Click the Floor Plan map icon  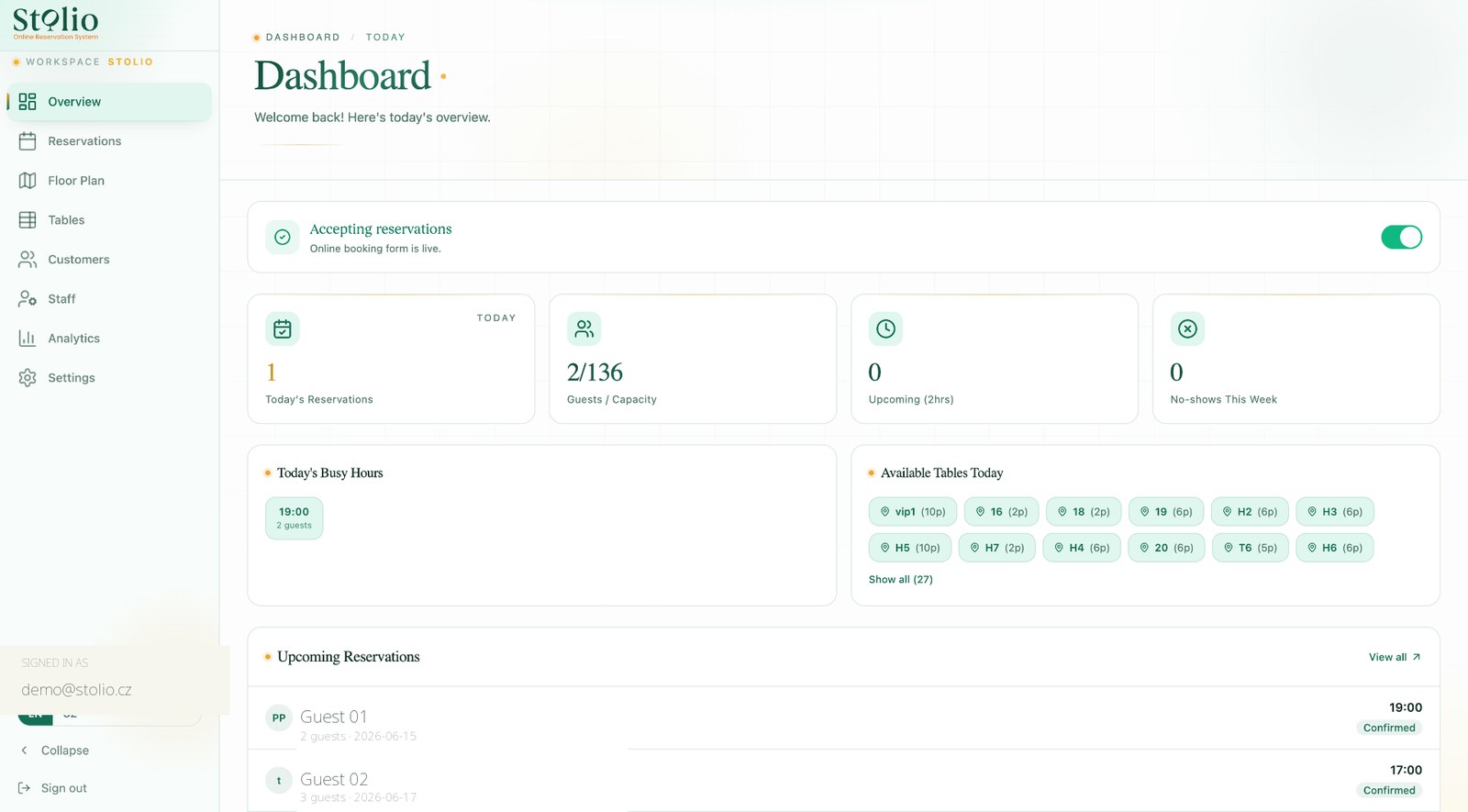pos(28,181)
